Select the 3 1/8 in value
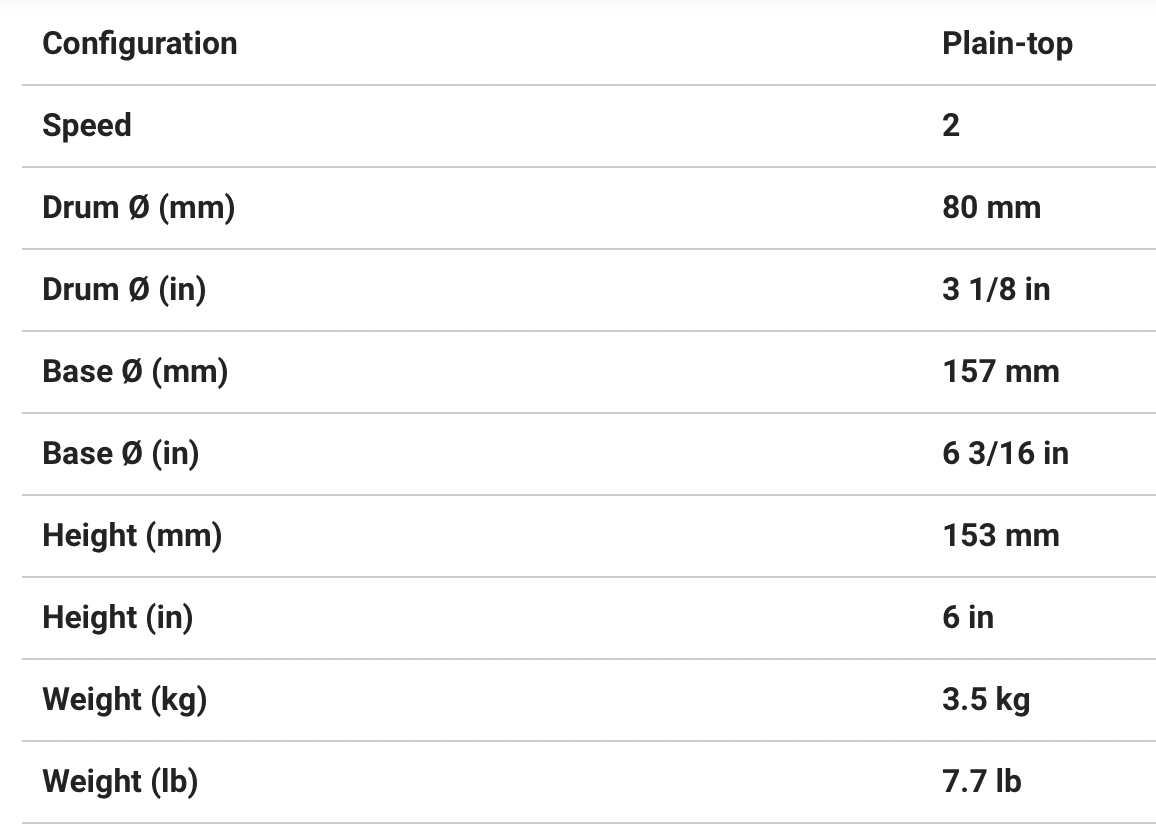 [x=996, y=290]
